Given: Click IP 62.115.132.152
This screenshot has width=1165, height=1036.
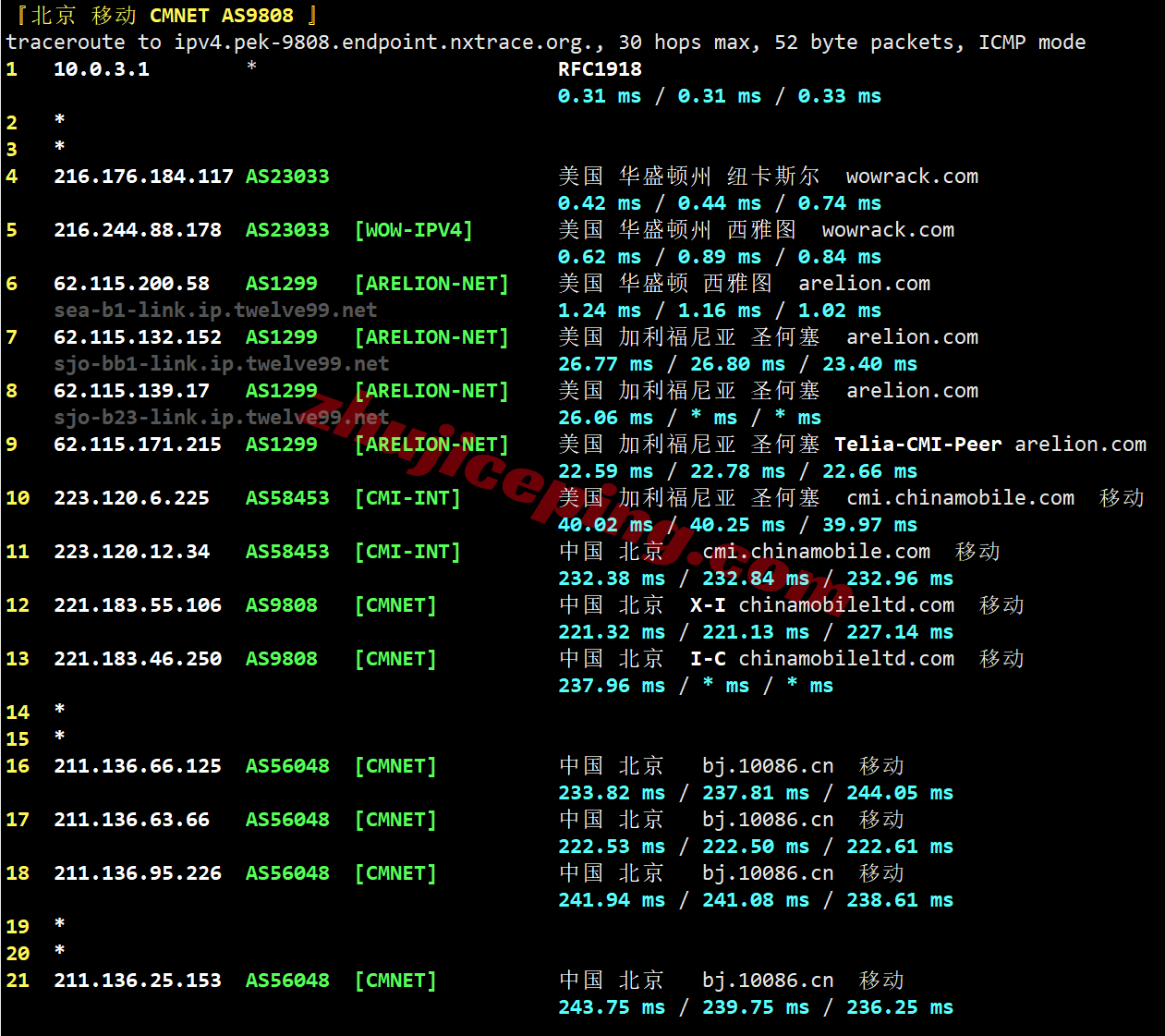Looking at the screenshot, I should tap(138, 337).
